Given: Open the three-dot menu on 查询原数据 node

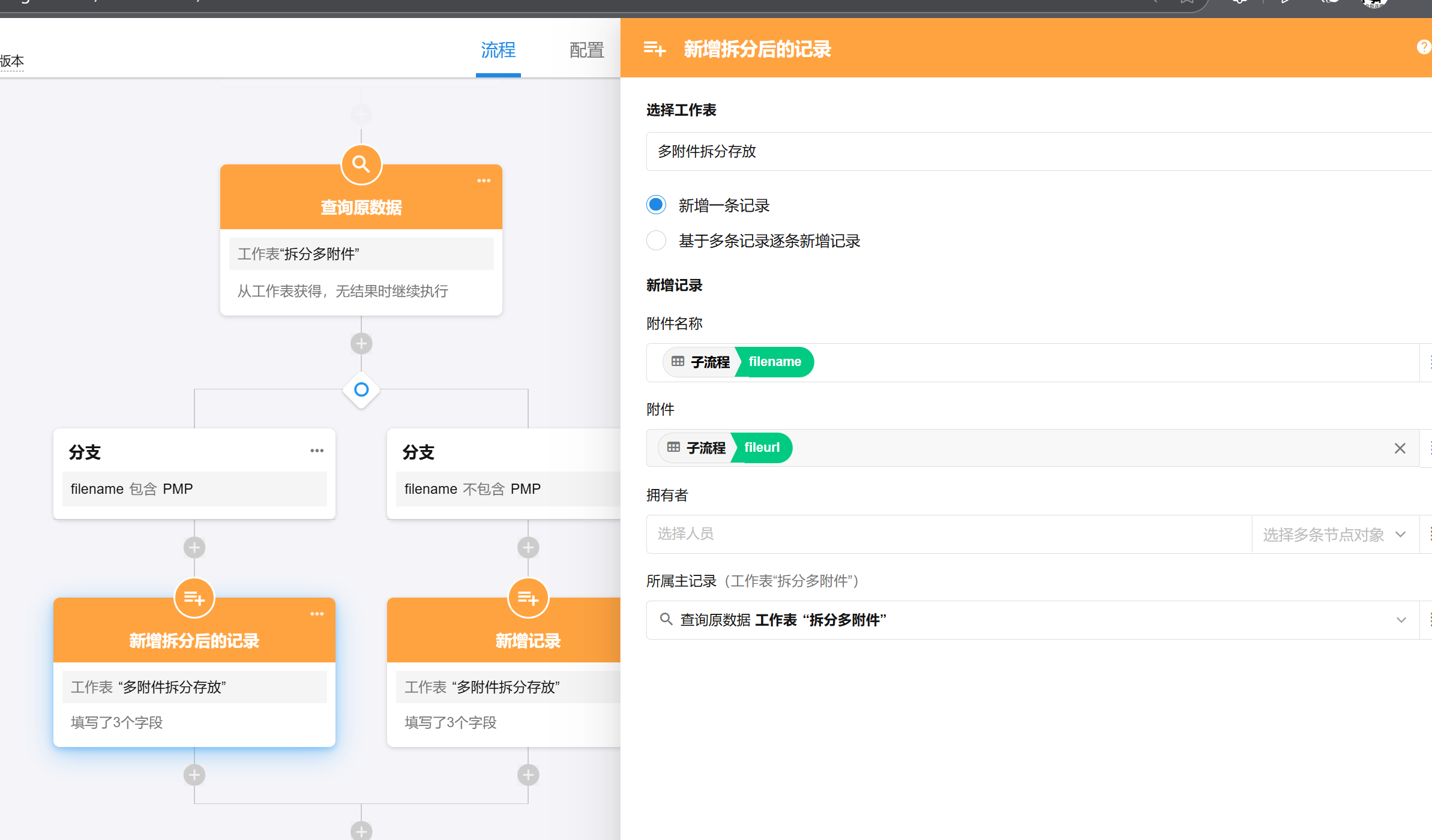Looking at the screenshot, I should tap(484, 181).
